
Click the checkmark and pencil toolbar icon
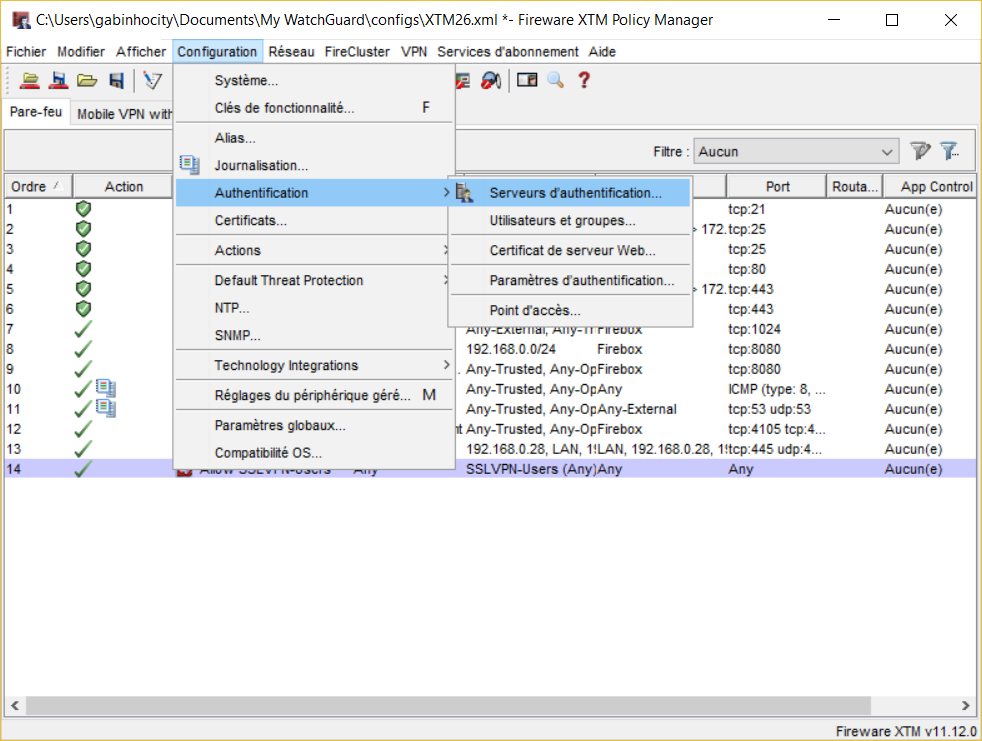coord(152,80)
